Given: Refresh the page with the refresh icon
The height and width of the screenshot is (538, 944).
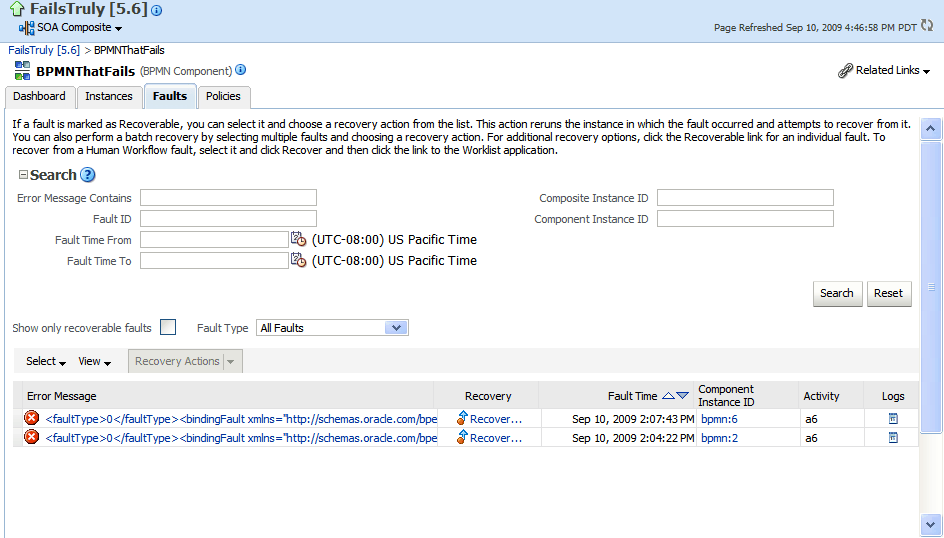Looking at the screenshot, I should (927, 26).
